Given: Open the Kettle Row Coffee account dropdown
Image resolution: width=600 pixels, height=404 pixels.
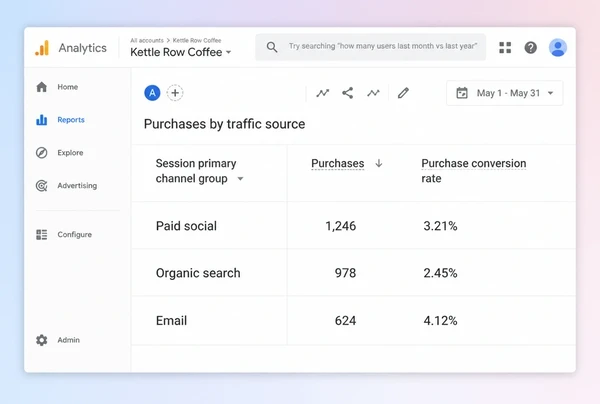Looking at the screenshot, I should [181, 52].
